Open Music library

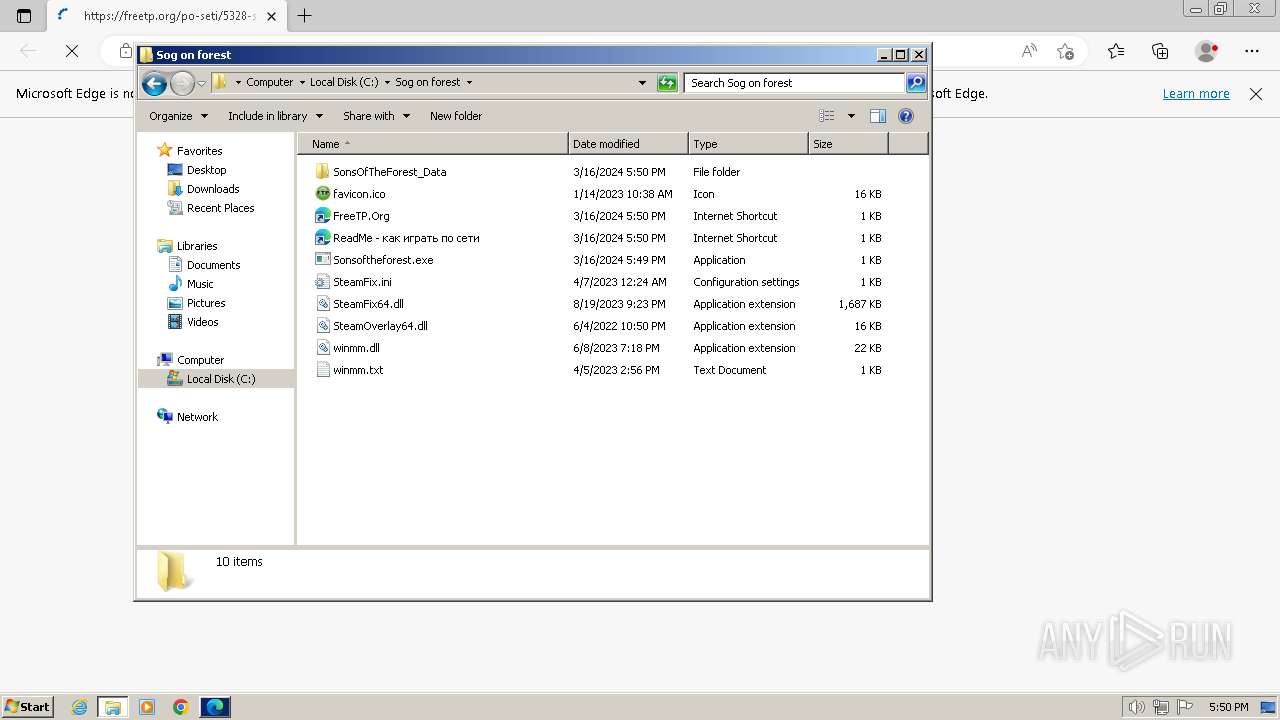(200, 284)
